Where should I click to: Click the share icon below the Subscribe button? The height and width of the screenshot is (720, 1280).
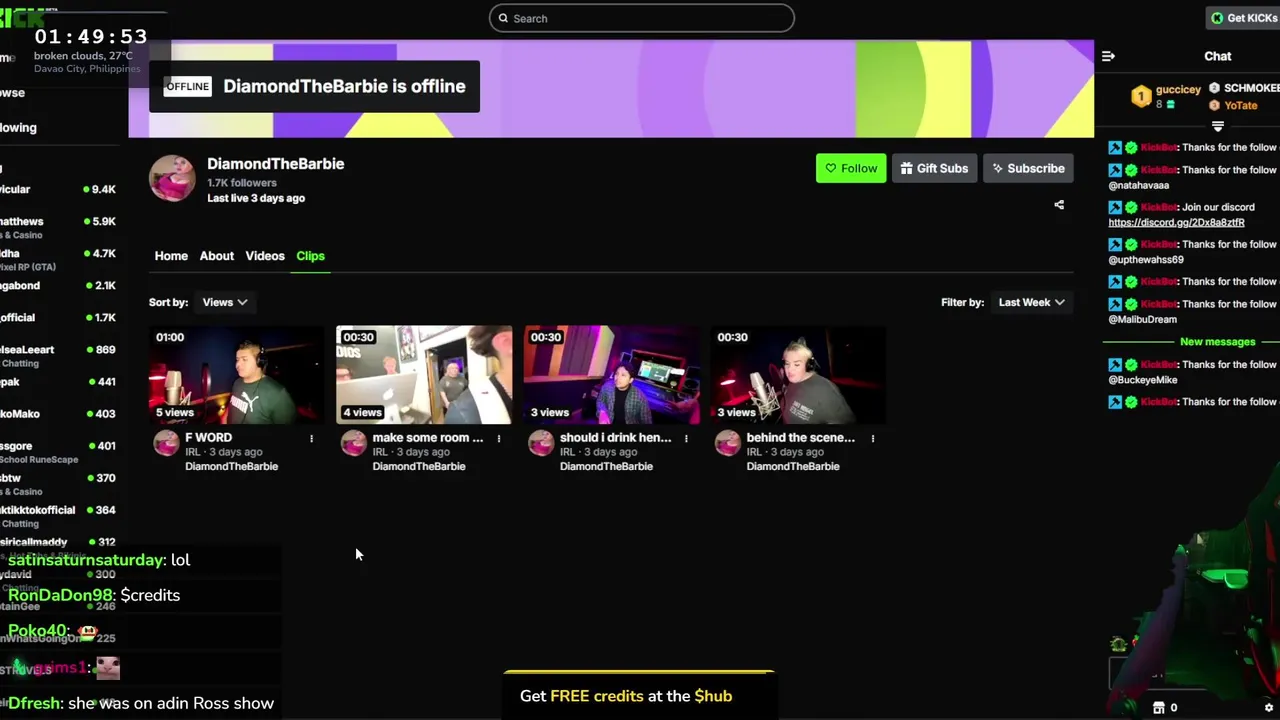(x=1059, y=205)
